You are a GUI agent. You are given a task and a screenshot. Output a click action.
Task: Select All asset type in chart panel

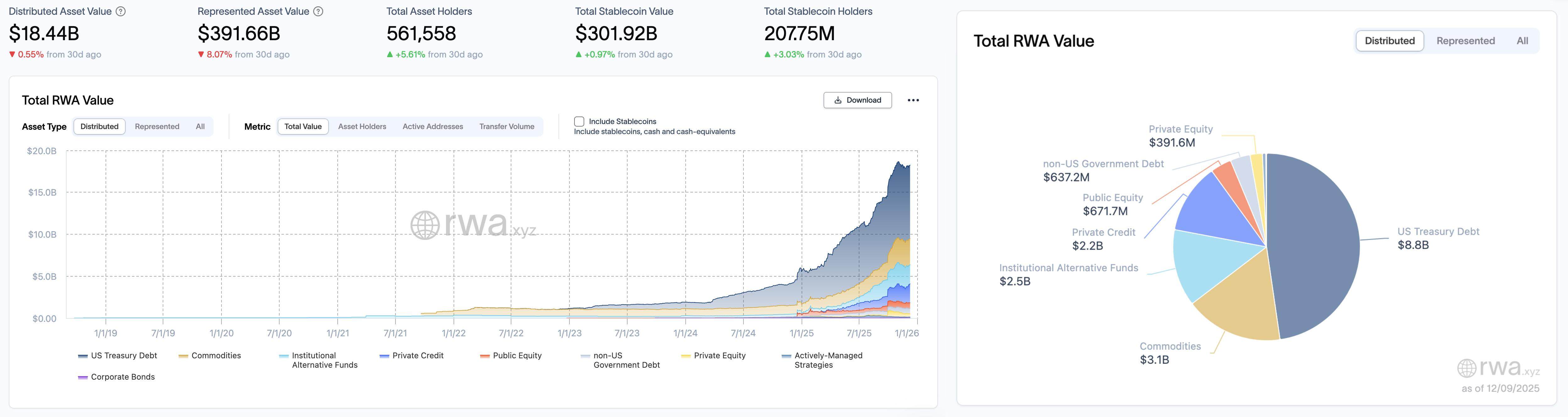pyautogui.click(x=200, y=127)
